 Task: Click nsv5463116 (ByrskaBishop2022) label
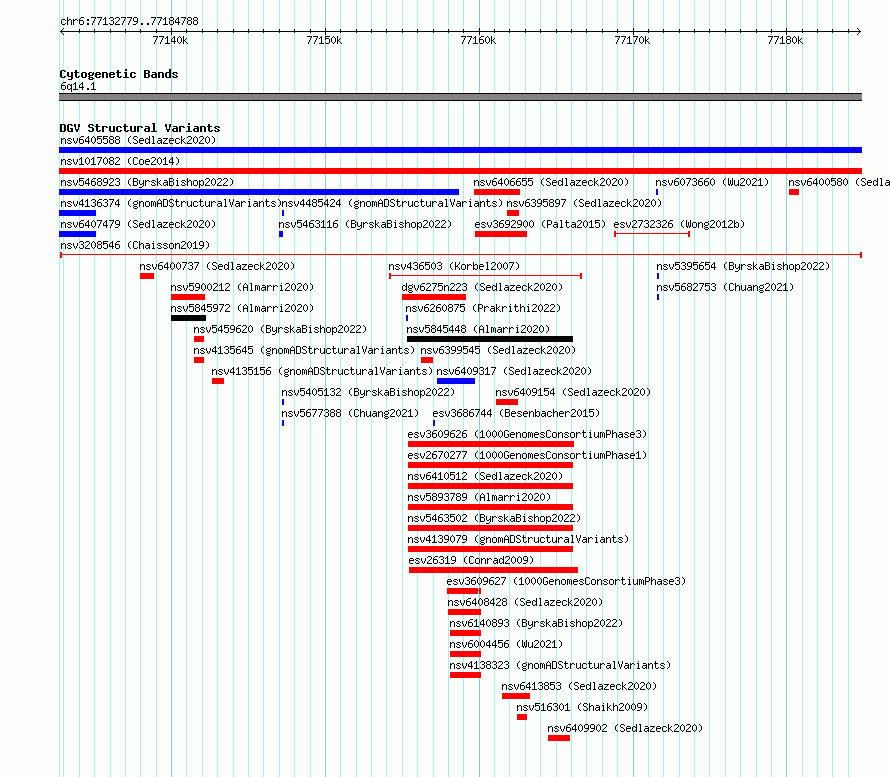(x=365, y=224)
